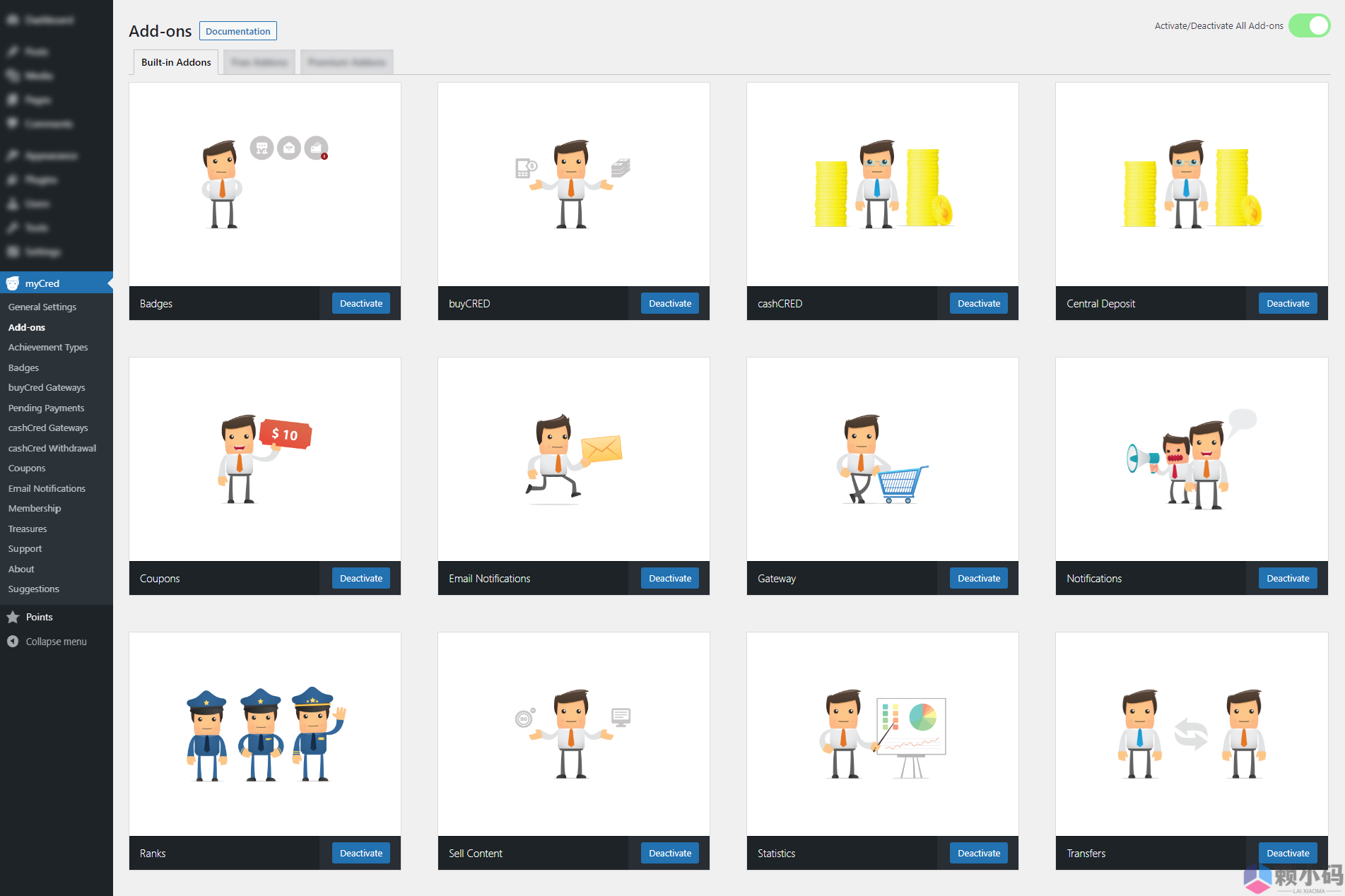Deactivate the Badges add-on
The image size is (1345, 896).
pos(360,303)
